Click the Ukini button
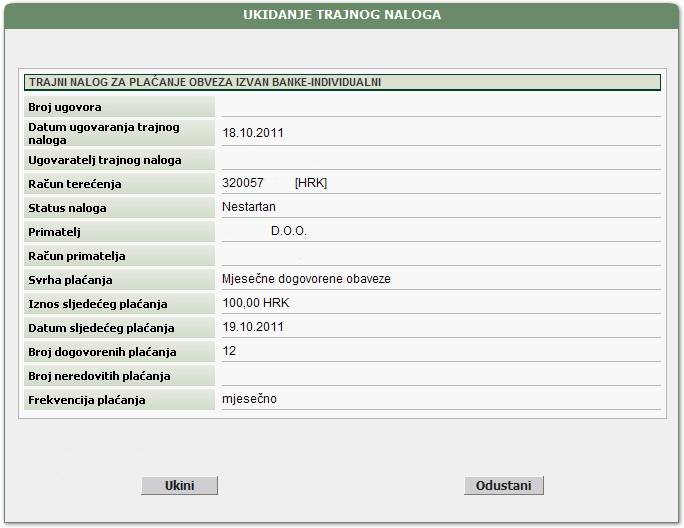 pyautogui.click(x=179, y=485)
